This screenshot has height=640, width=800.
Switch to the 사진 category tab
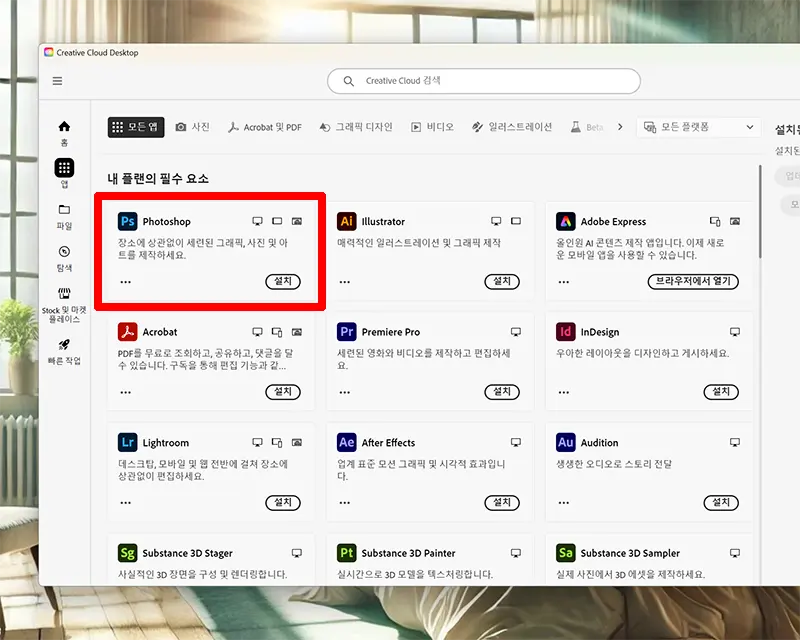click(193, 127)
